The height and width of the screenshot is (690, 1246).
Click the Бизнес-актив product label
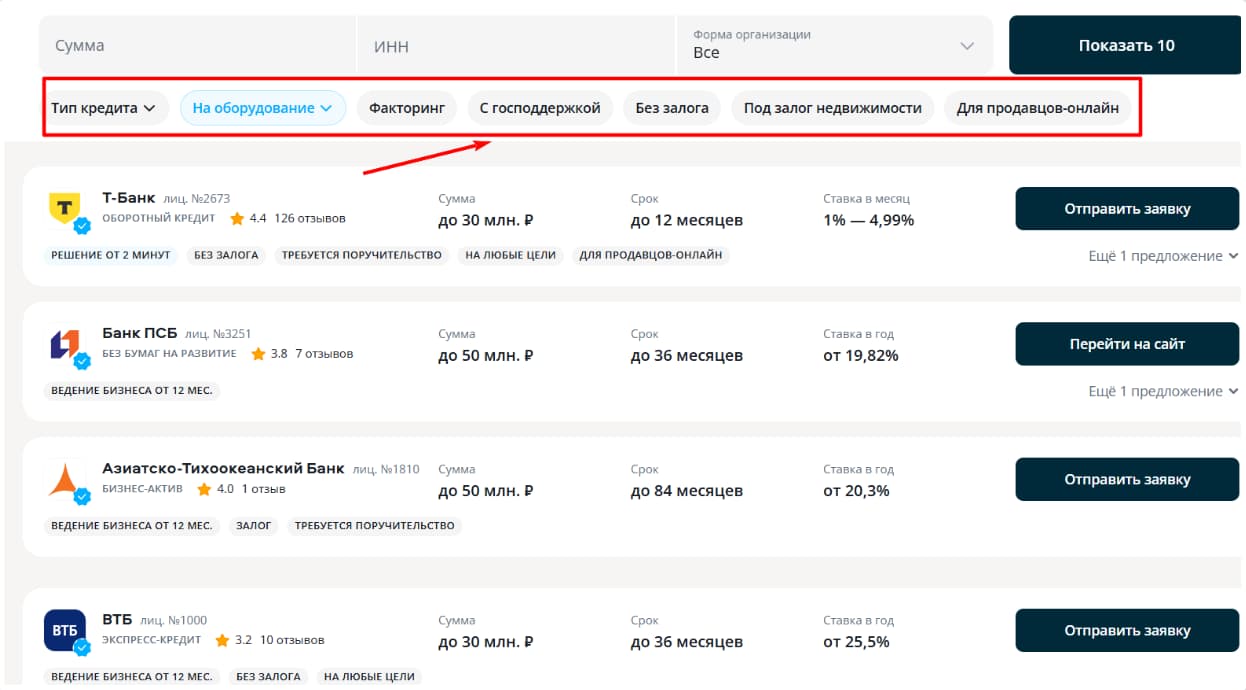(x=143, y=489)
